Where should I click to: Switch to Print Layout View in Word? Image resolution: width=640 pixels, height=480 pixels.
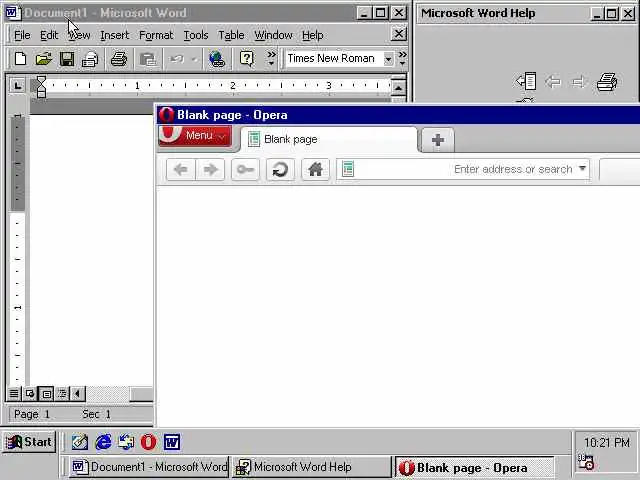[x=46, y=393]
